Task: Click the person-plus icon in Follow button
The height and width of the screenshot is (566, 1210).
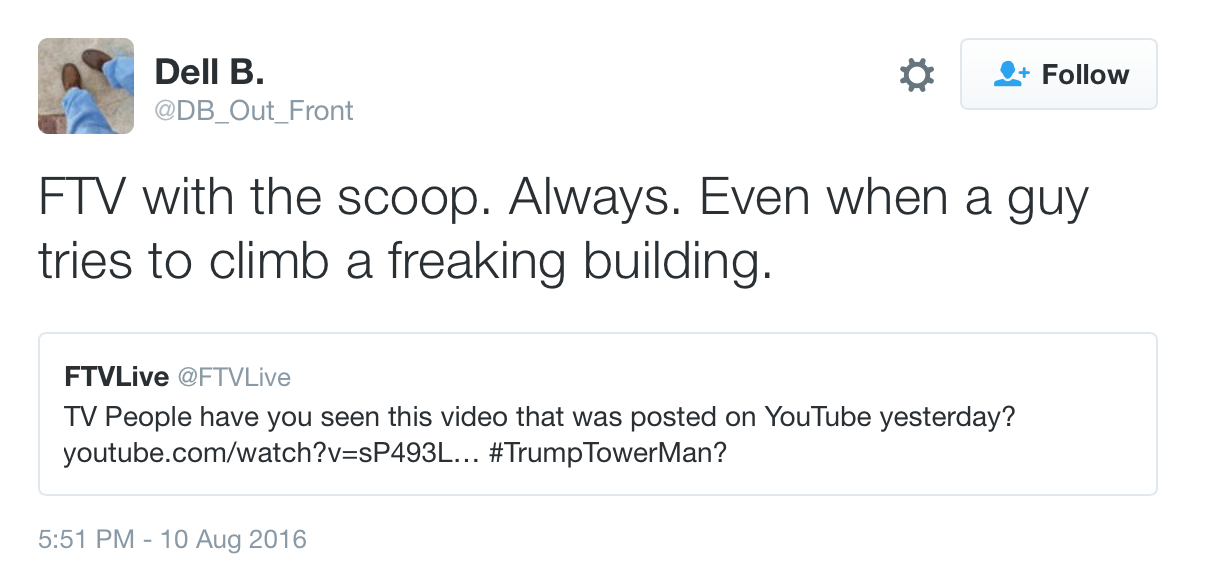Action: point(1011,75)
